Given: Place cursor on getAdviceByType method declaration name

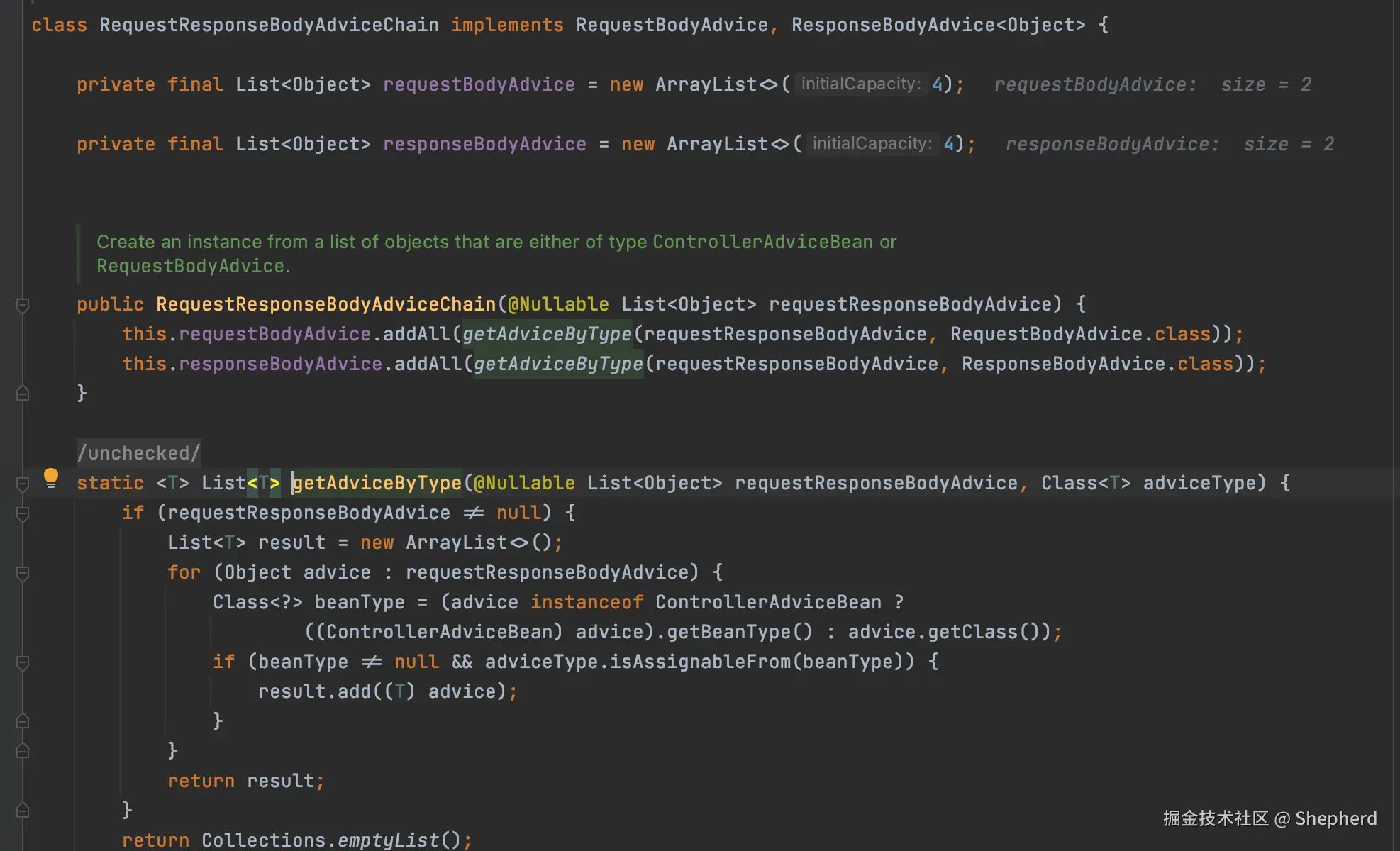Looking at the screenshot, I should [377, 484].
